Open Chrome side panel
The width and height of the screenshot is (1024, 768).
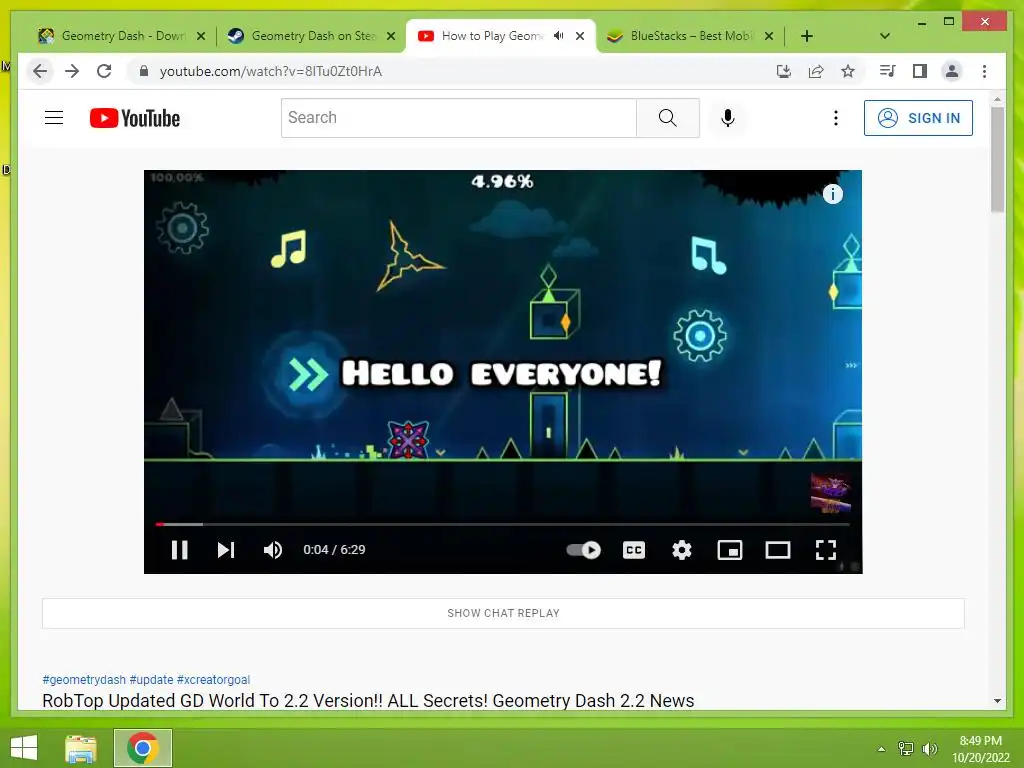coord(920,71)
